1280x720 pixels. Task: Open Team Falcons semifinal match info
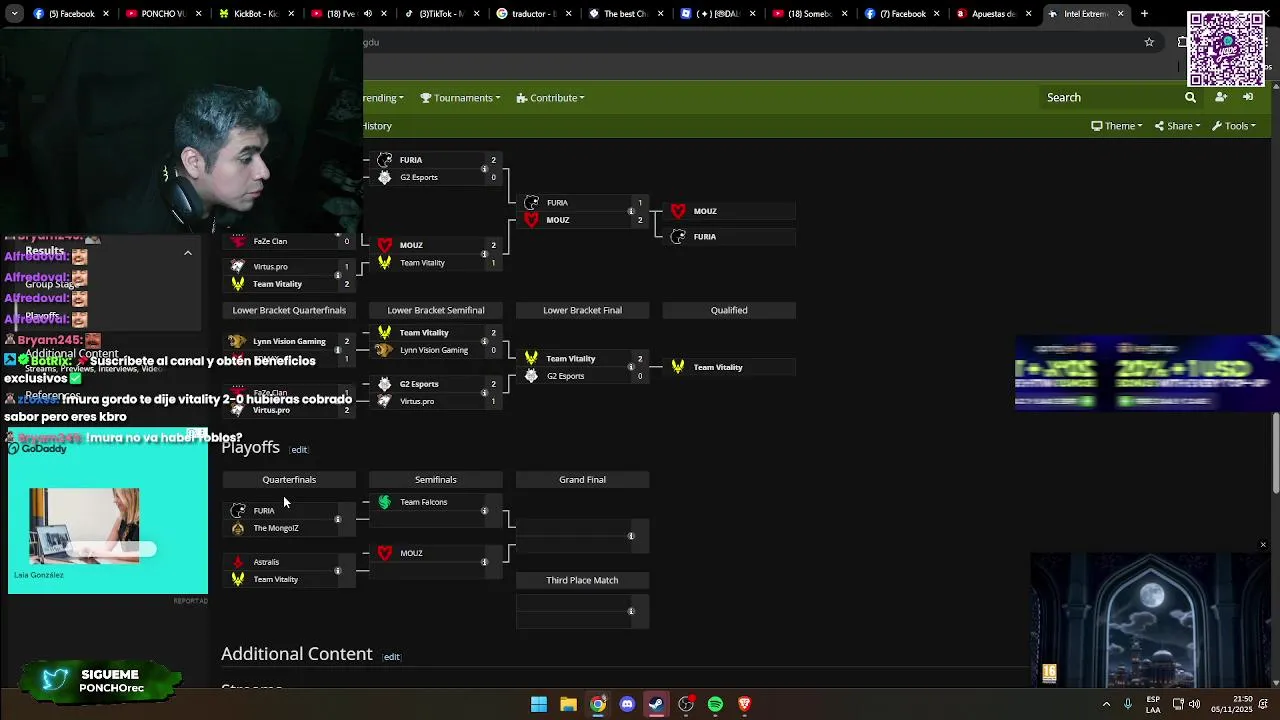coord(484,511)
